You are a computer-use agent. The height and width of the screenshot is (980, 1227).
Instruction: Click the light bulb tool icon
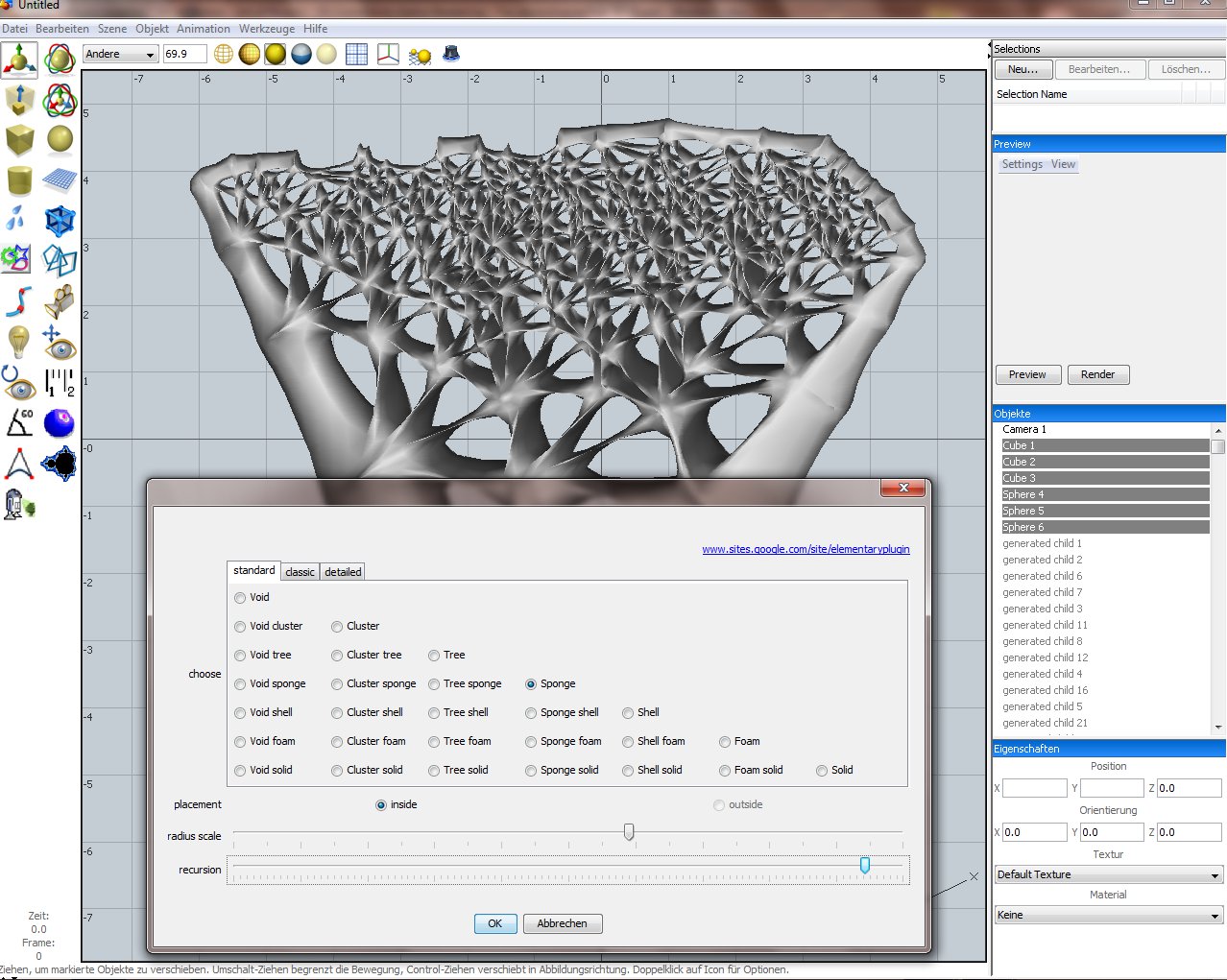pyautogui.click(x=18, y=341)
